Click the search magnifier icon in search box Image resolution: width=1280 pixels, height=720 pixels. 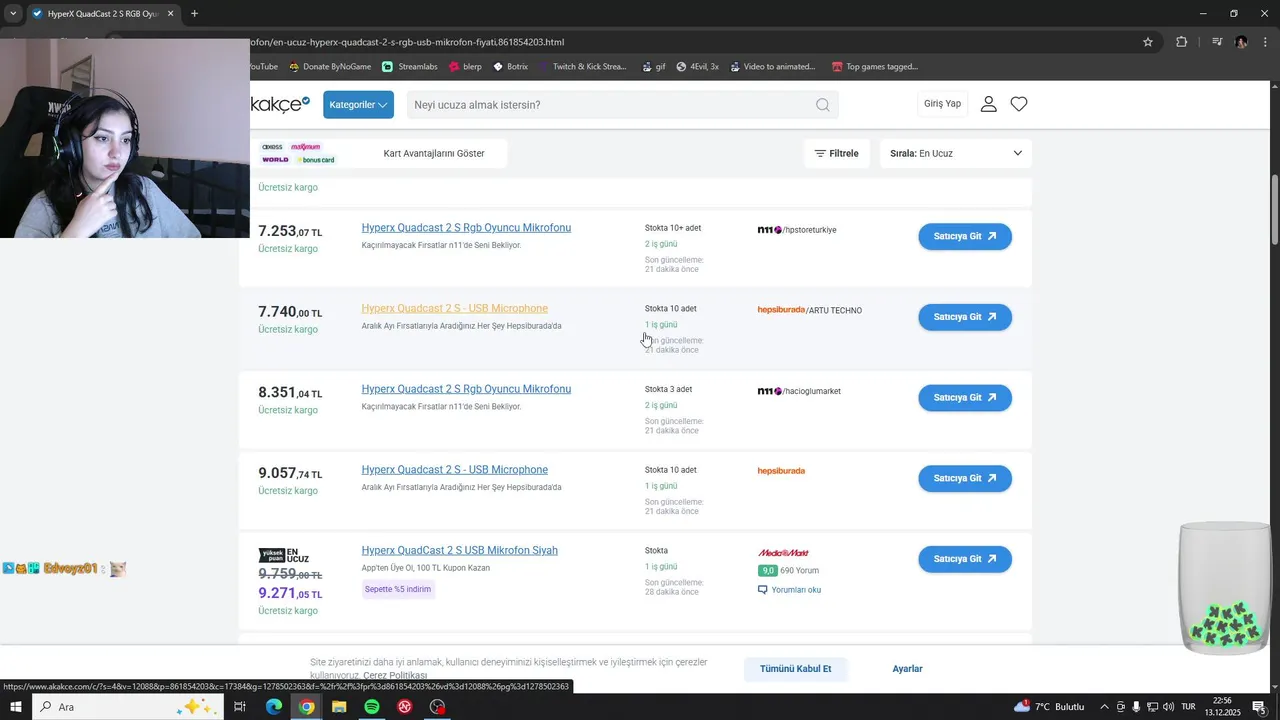point(822,105)
